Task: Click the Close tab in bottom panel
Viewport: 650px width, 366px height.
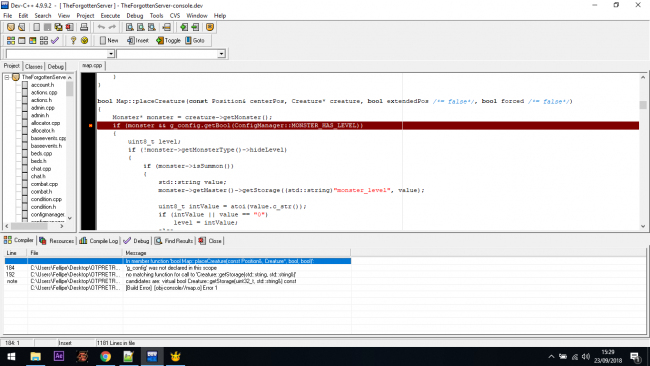Action: [210, 241]
